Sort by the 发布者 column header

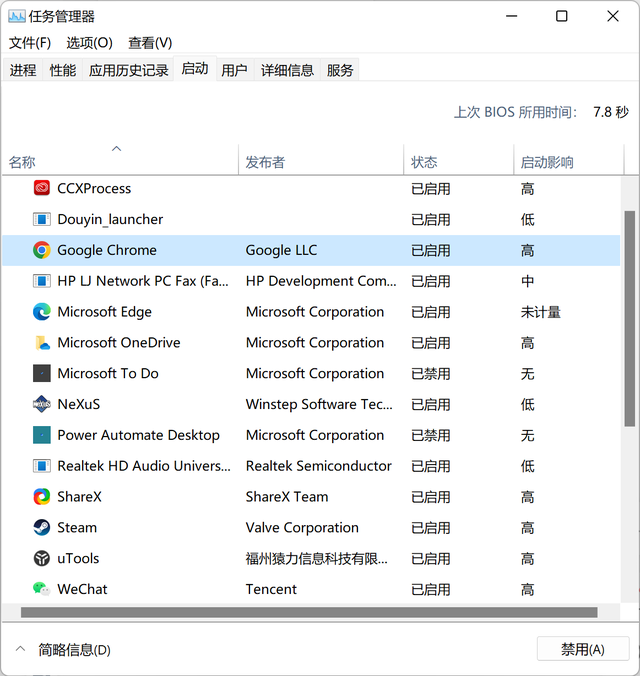click(x=321, y=160)
